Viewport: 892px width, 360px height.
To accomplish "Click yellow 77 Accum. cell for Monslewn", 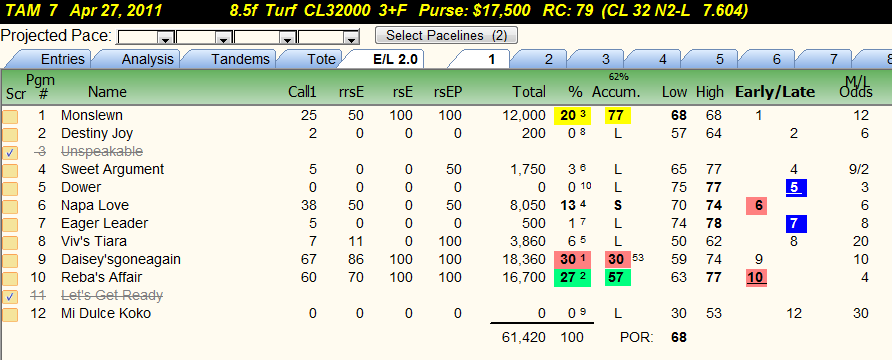I will click(x=618, y=115).
